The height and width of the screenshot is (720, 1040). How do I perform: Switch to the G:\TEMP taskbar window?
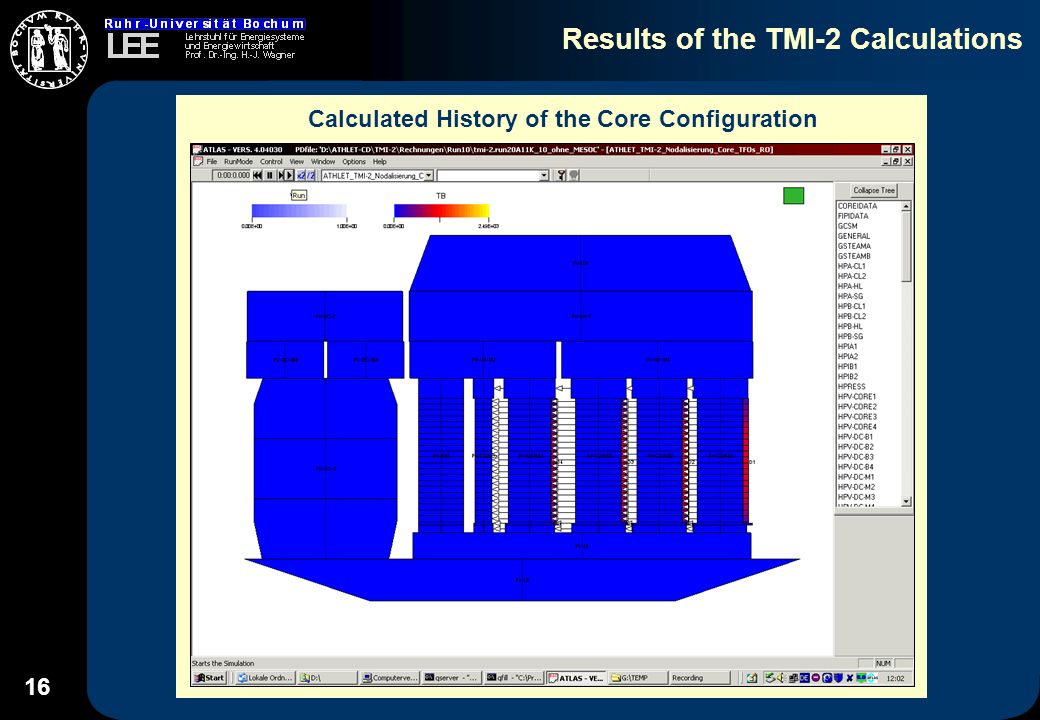(x=637, y=678)
